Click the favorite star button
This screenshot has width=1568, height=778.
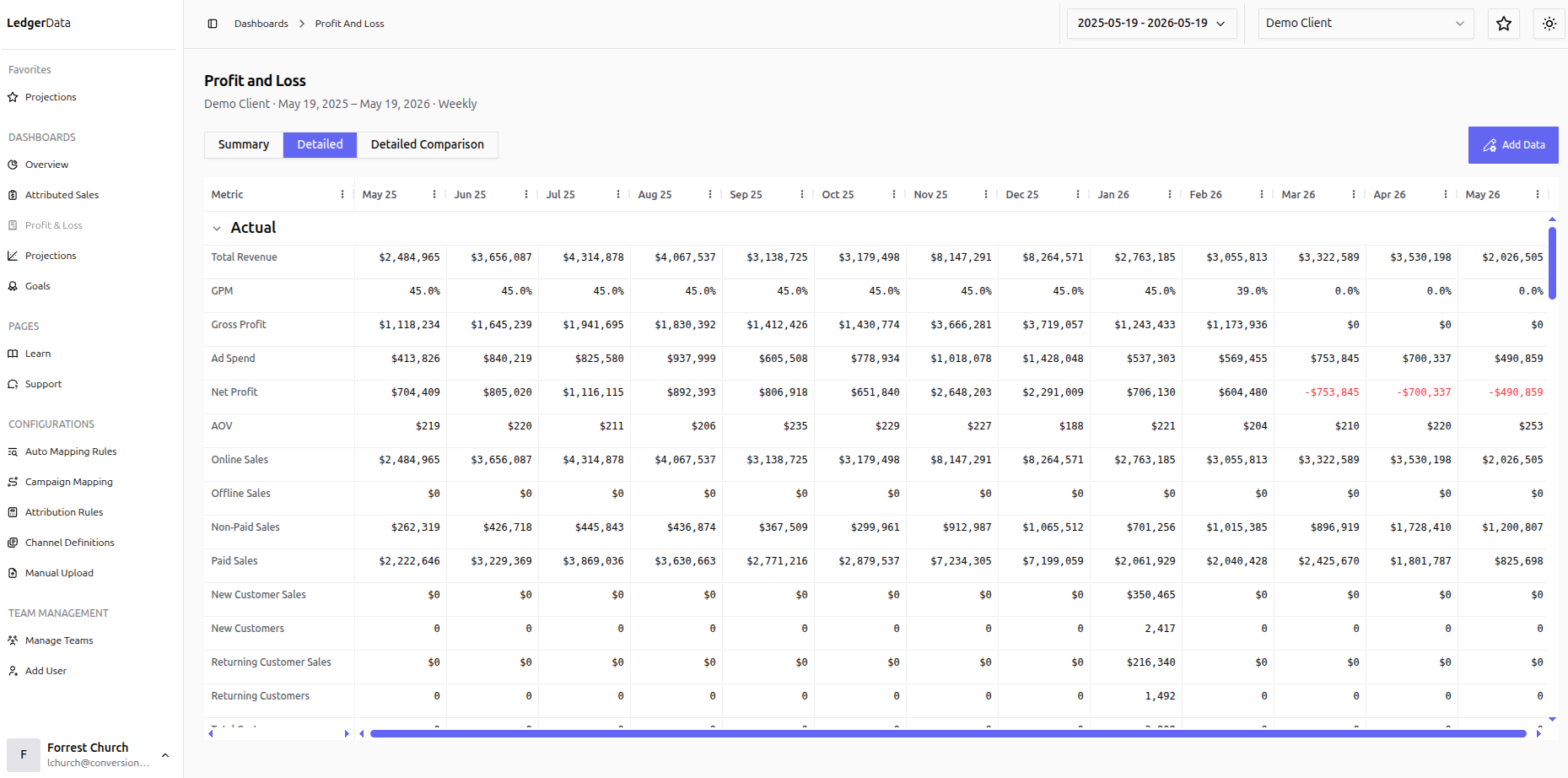pos(1504,24)
